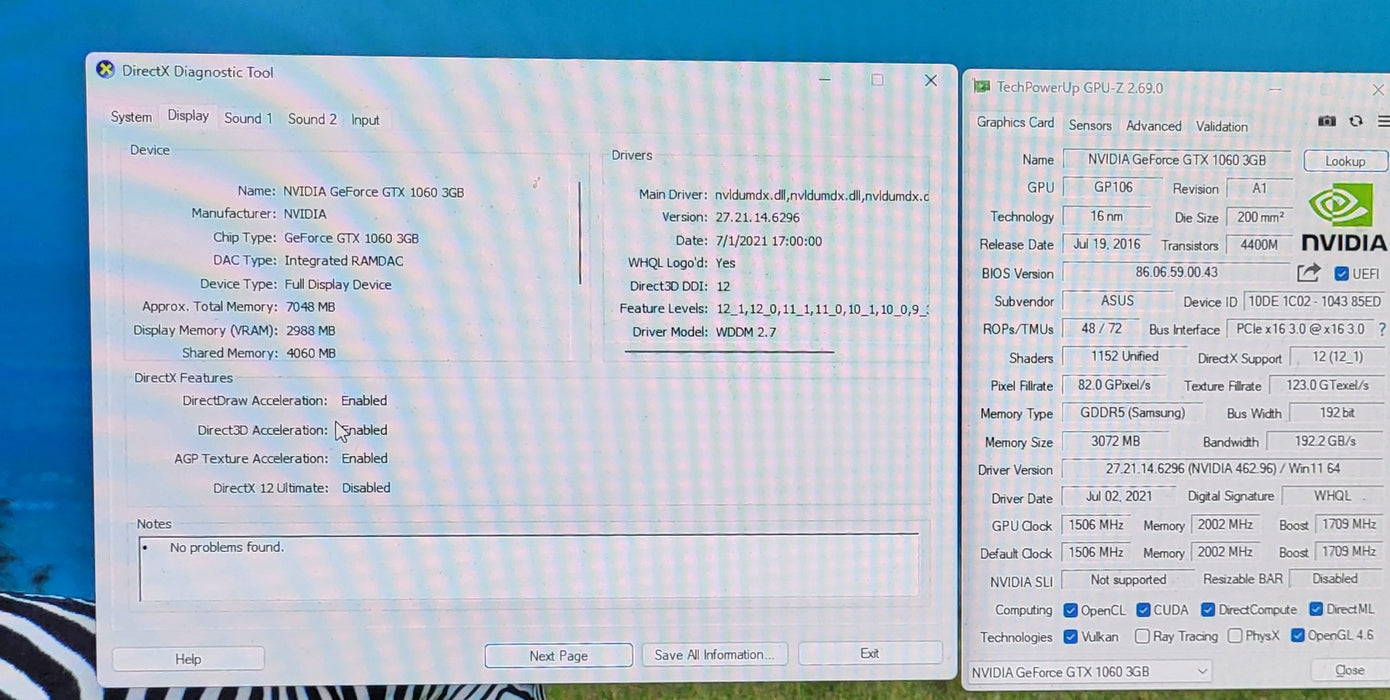Click the NVIDIA SLI Not supported field
Viewport: 1390px width, 700px height.
coord(1127,580)
